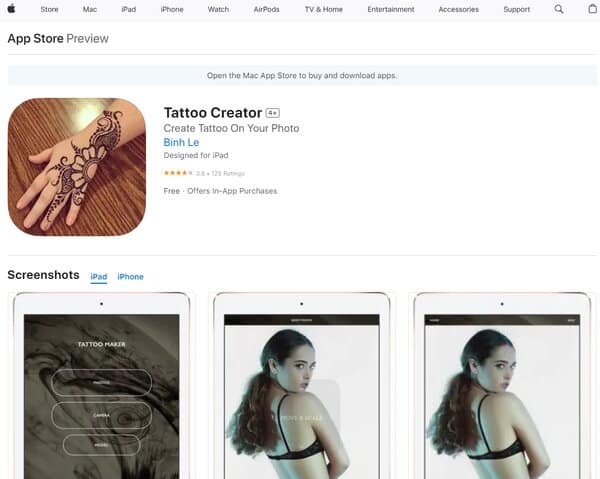Click the Apple logo icon

(11, 9)
